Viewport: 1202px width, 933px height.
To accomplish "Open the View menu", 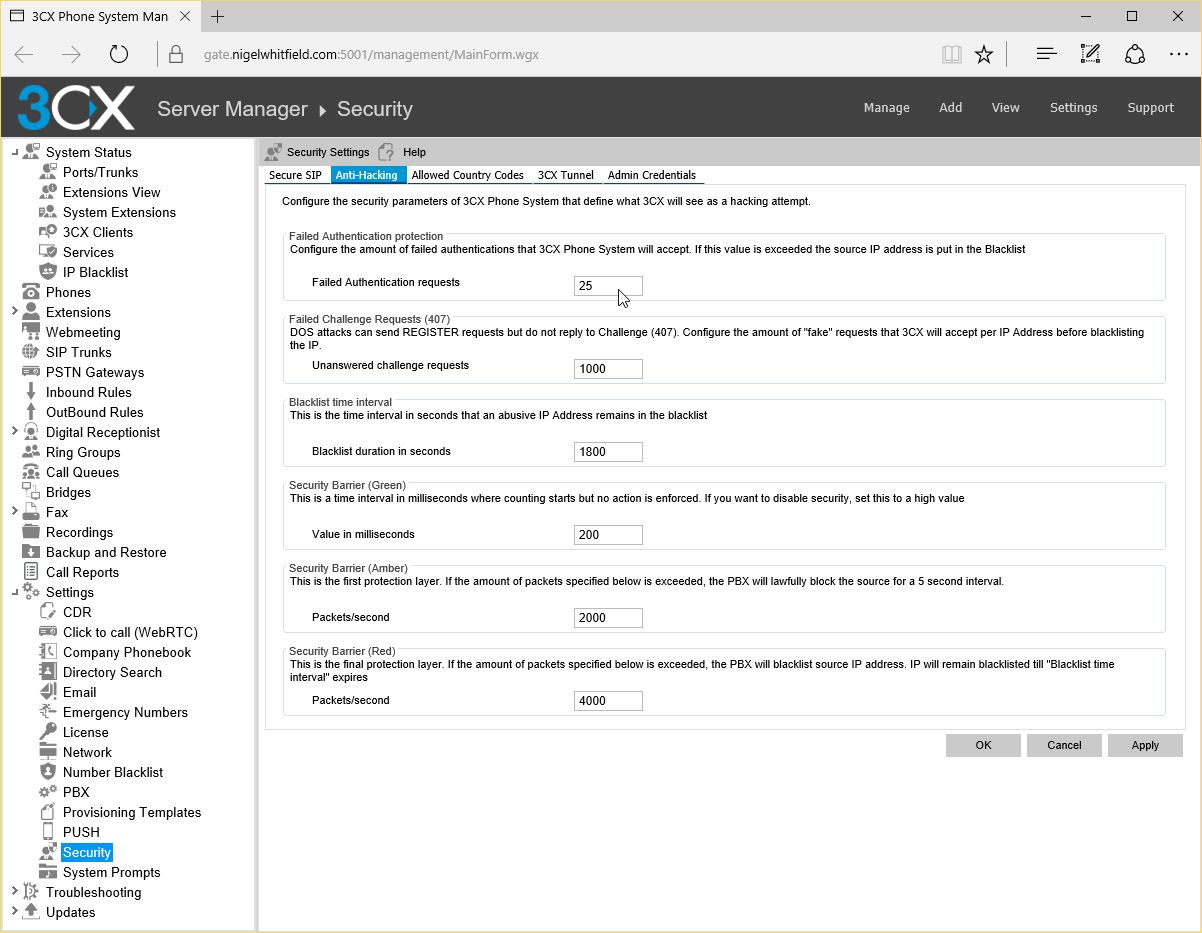I will tap(1006, 108).
